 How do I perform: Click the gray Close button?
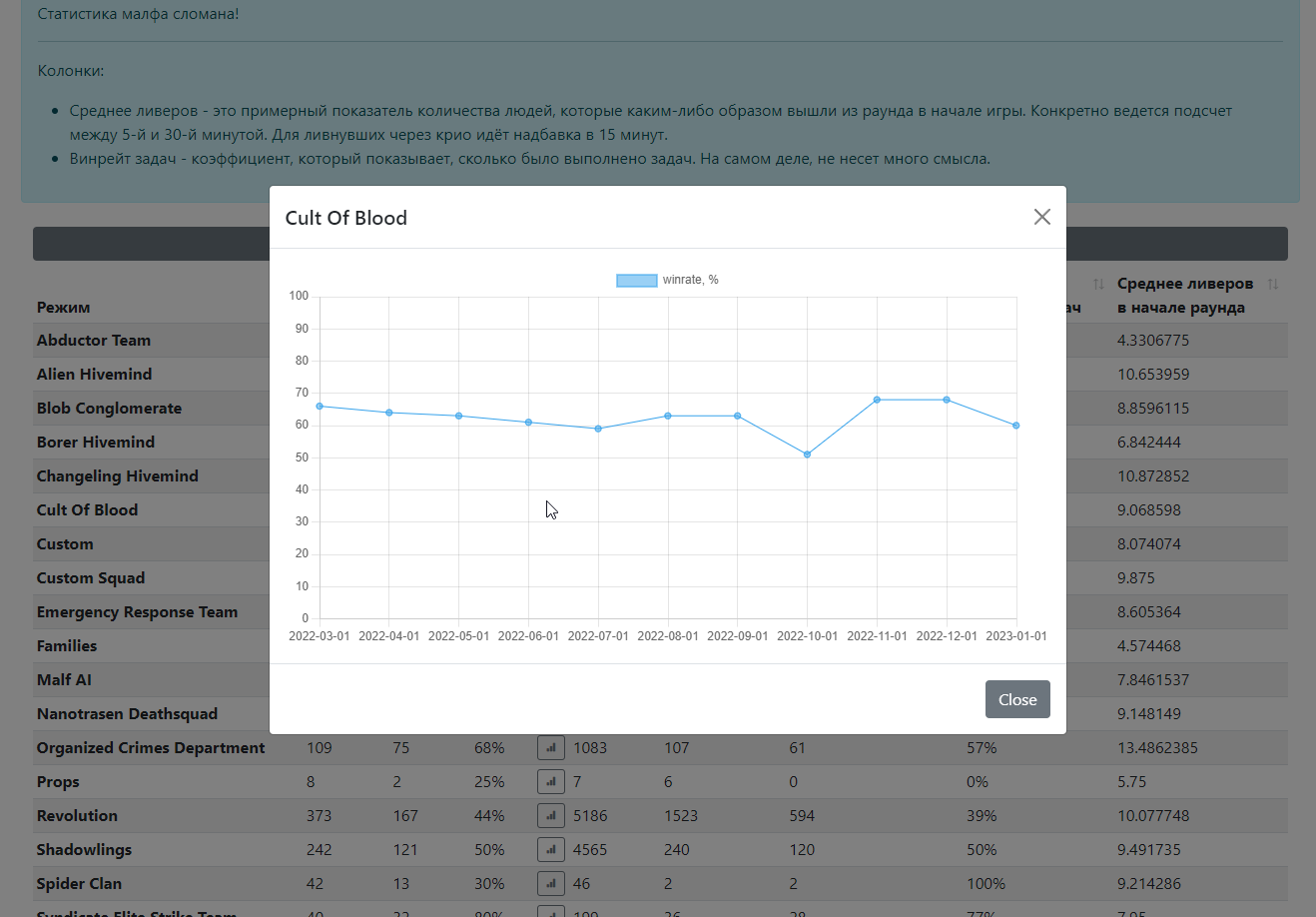(1017, 699)
